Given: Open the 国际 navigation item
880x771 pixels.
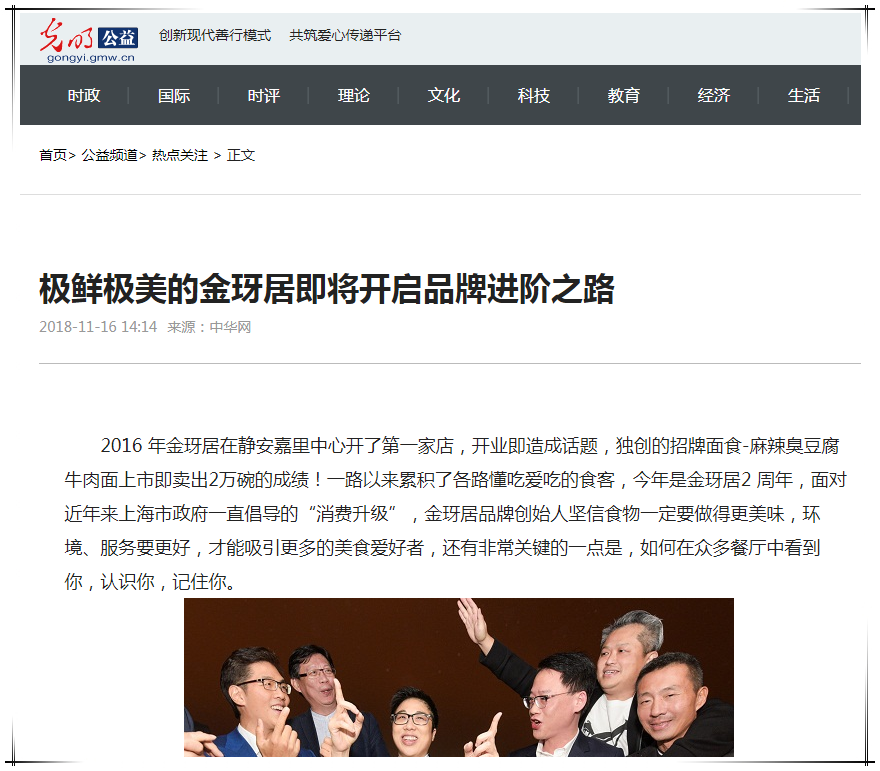Looking at the screenshot, I should [x=174, y=95].
